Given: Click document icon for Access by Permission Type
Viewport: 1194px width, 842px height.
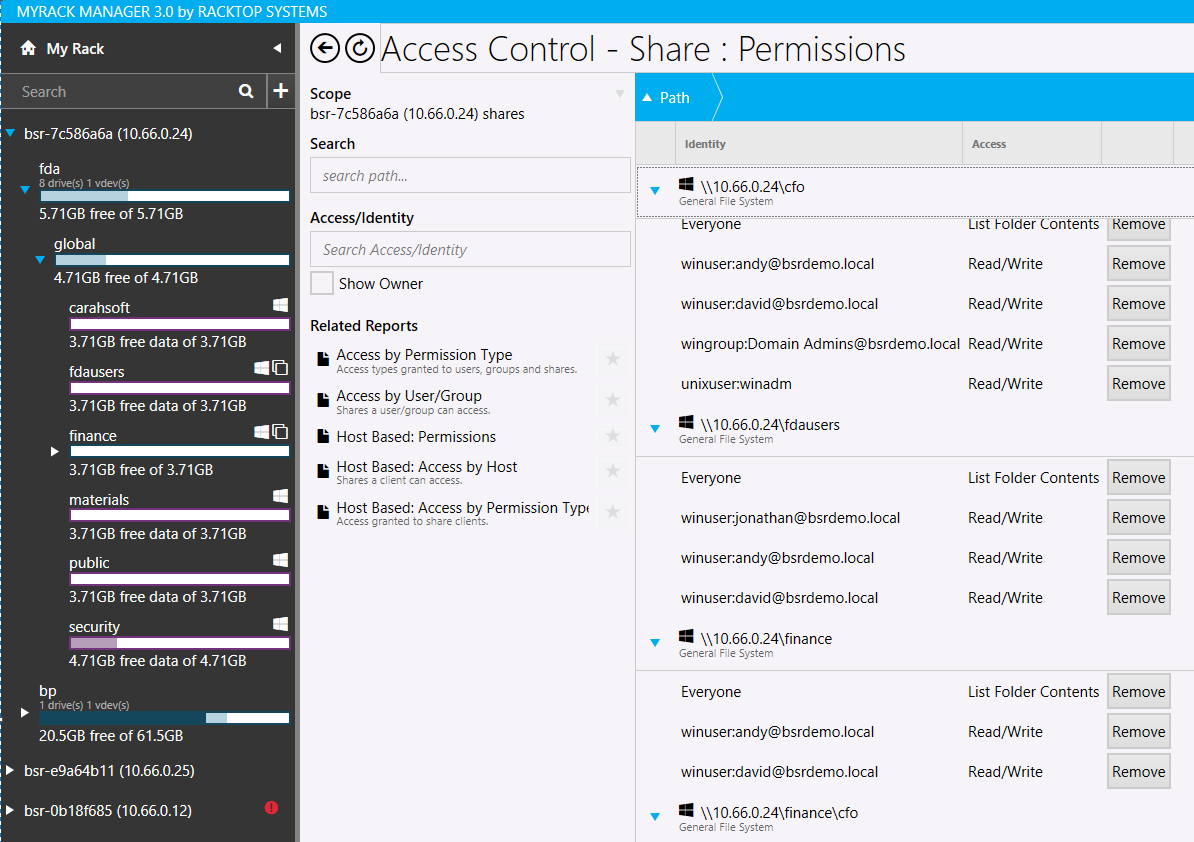Looking at the screenshot, I should (323, 359).
